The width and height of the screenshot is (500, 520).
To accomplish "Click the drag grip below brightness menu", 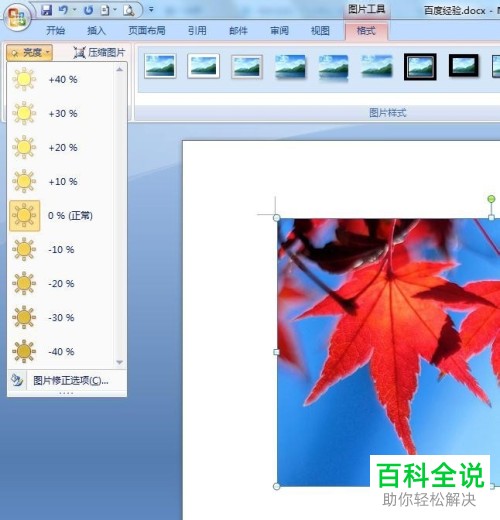I will pyautogui.click(x=67, y=393).
